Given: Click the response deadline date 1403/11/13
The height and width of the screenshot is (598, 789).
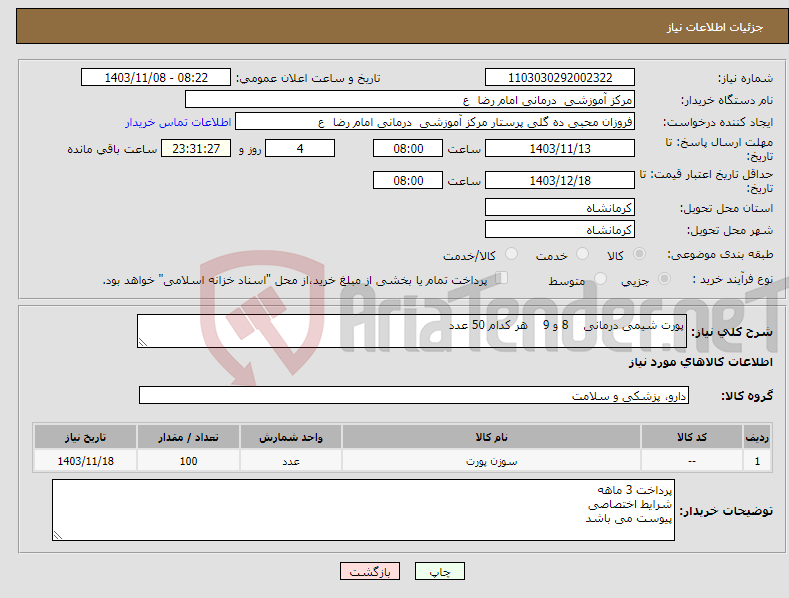Looking at the screenshot, I should pyautogui.click(x=560, y=148).
